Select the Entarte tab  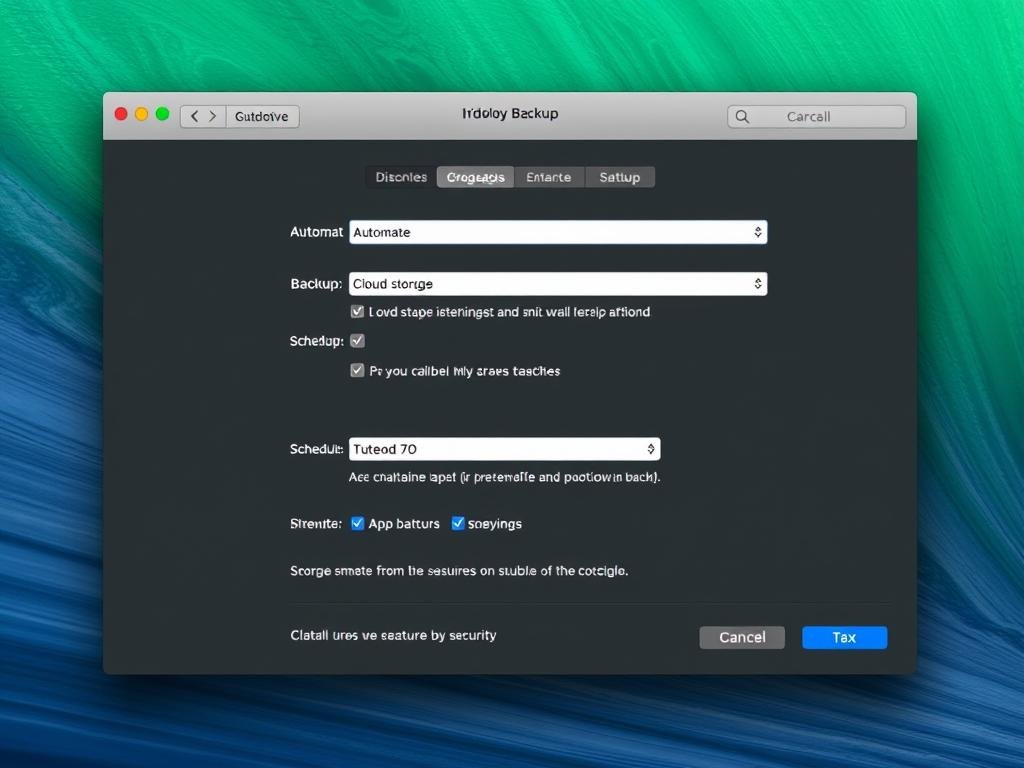click(x=549, y=177)
